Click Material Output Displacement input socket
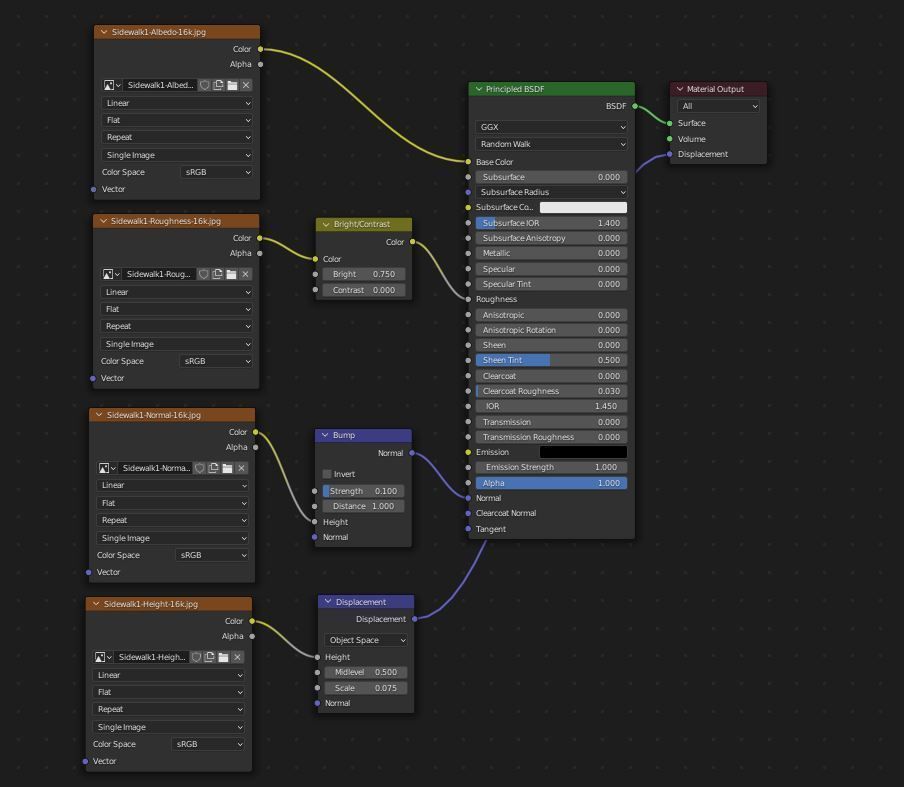 (669, 154)
